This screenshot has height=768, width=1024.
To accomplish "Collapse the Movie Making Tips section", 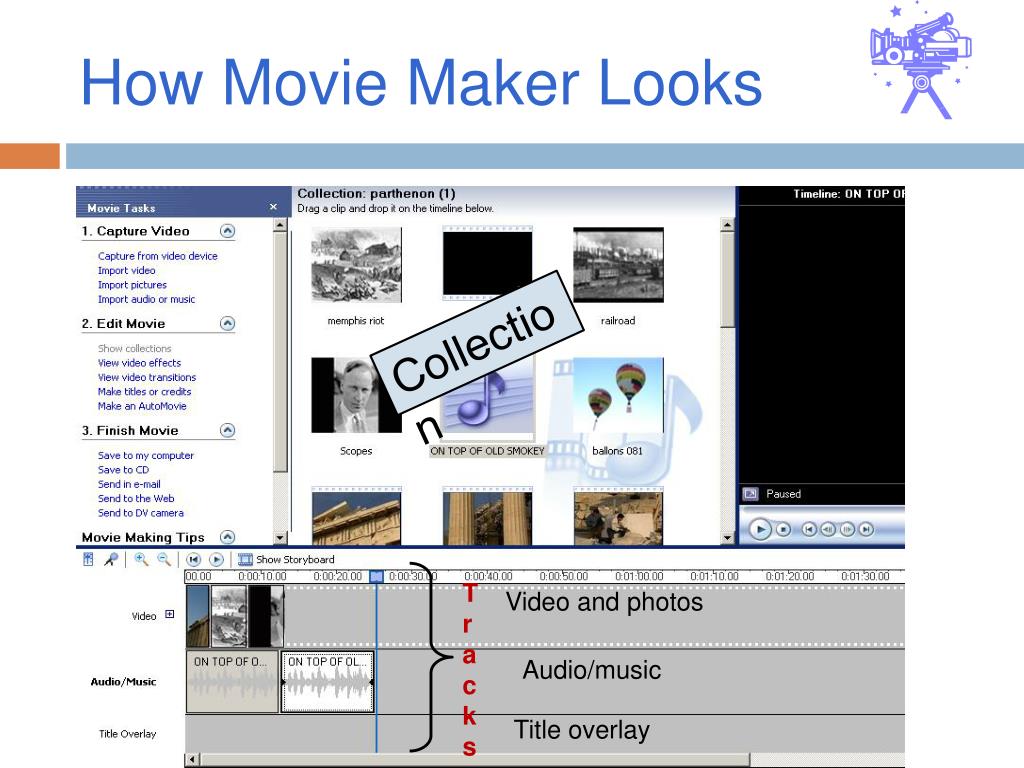I will [x=227, y=537].
